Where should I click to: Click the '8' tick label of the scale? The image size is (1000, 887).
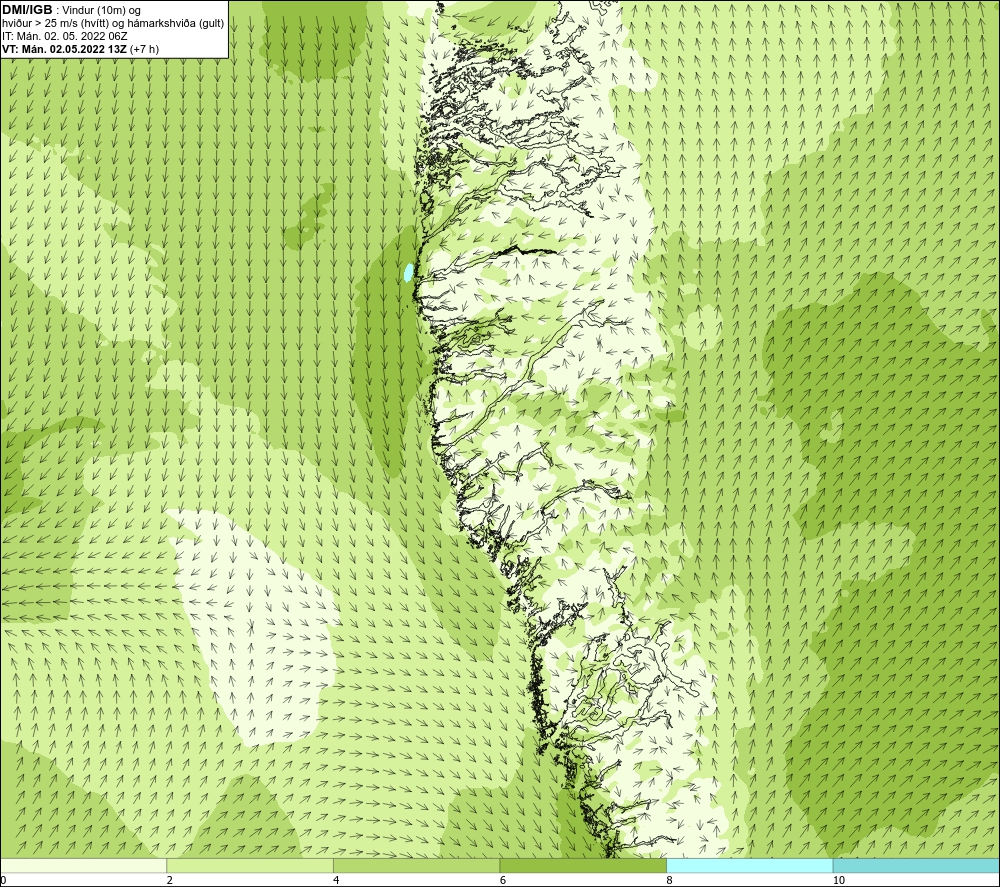[x=669, y=880]
